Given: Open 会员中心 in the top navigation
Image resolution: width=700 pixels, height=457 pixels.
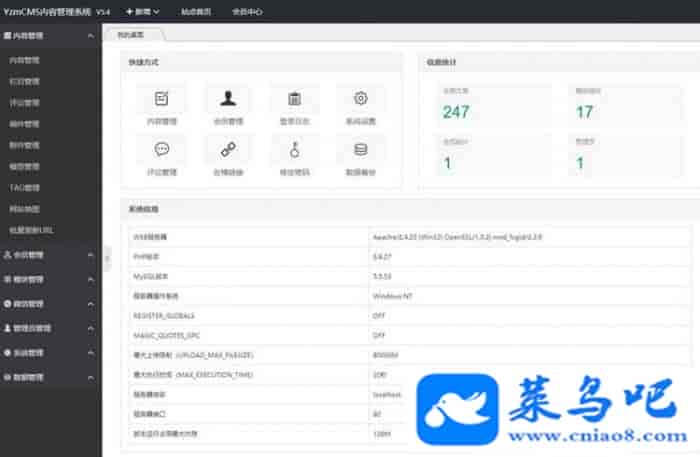Looking at the screenshot, I should pos(247,12).
